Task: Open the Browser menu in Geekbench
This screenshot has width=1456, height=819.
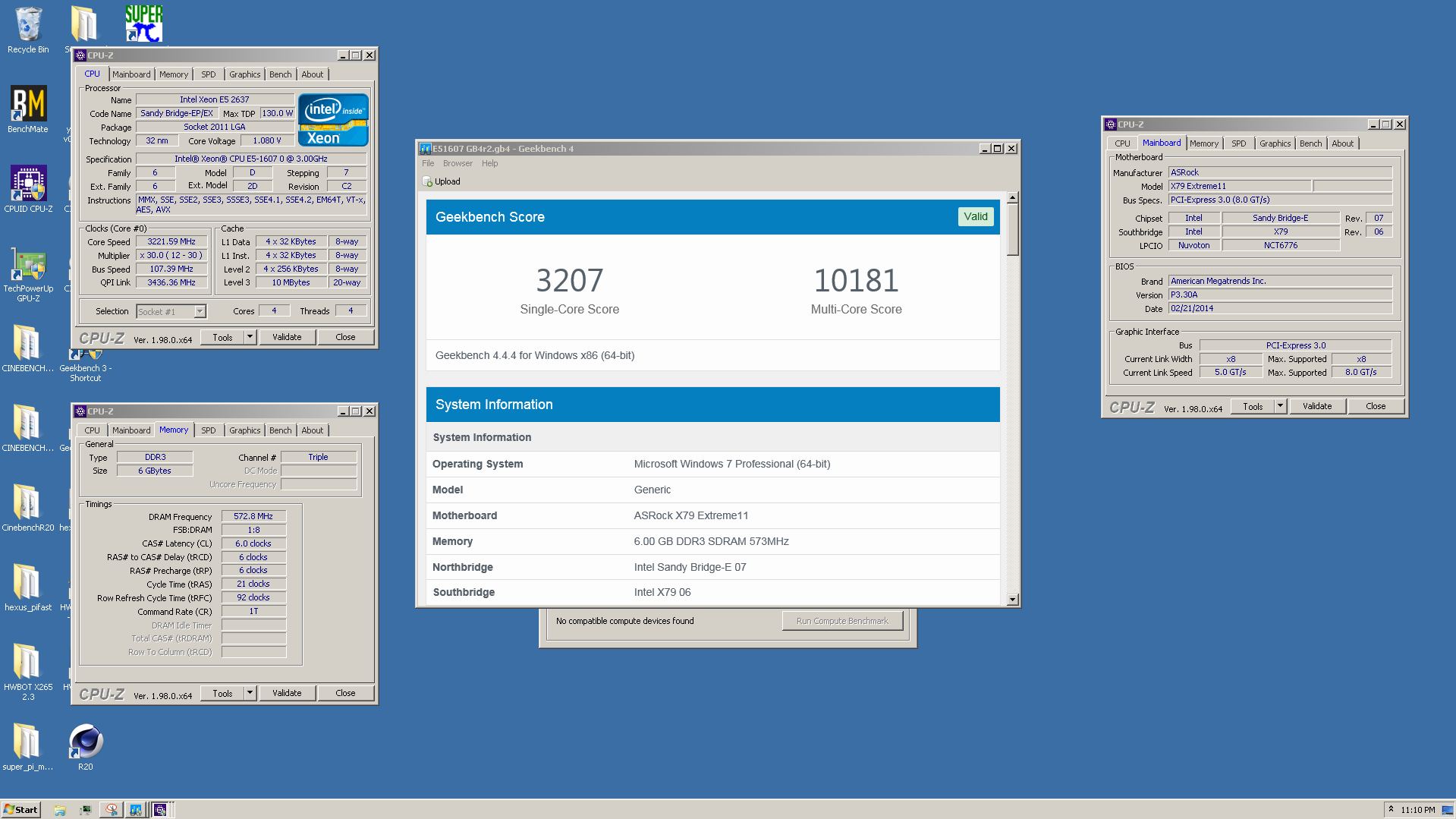Action: click(x=458, y=163)
